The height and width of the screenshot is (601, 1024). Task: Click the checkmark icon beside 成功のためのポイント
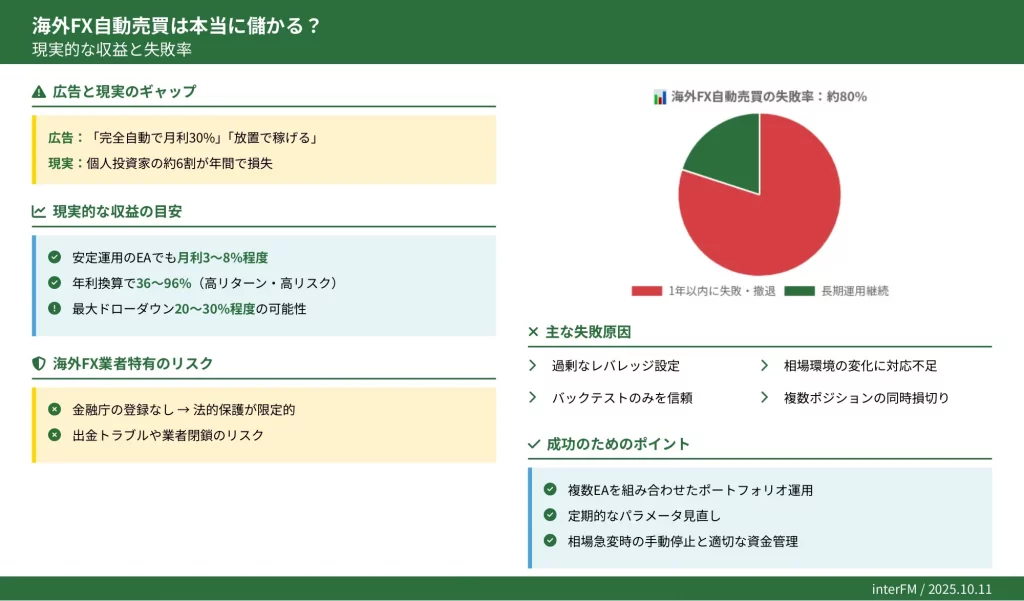(533, 444)
